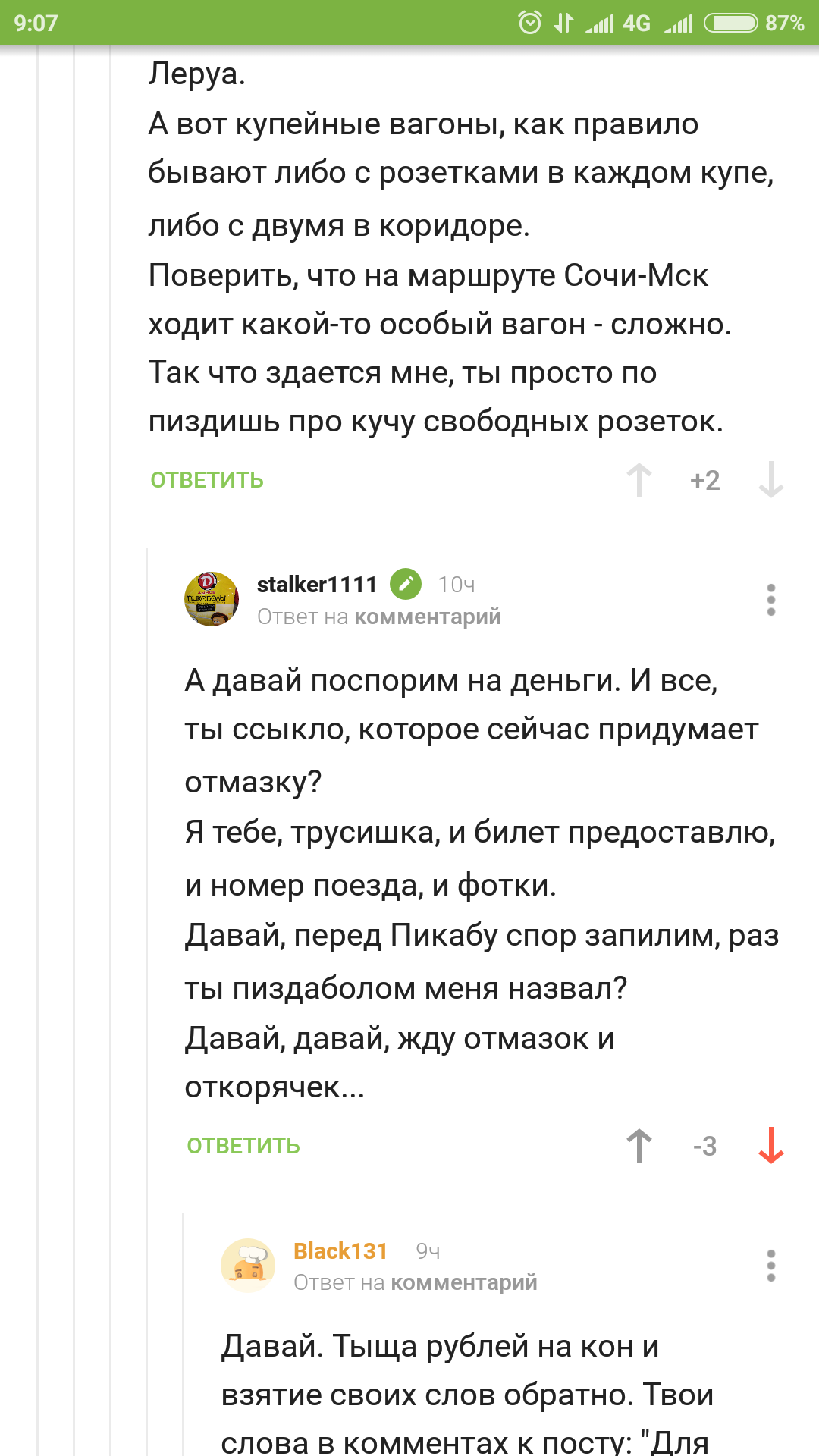The height and width of the screenshot is (1456, 819).
Task: Upvote stalker1111's comment
Action: click(x=639, y=1146)
